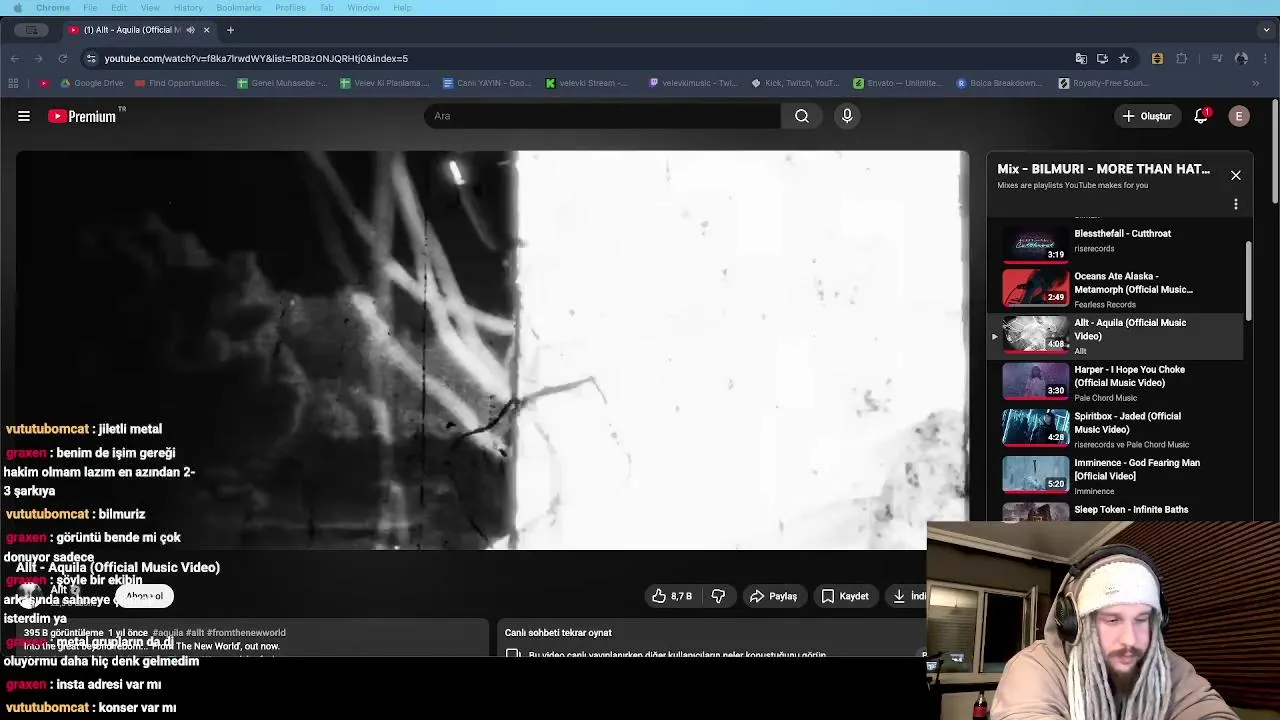Open the Google Drive bookmark
This screenshot has height=720, width=1280.
point(91,83)
